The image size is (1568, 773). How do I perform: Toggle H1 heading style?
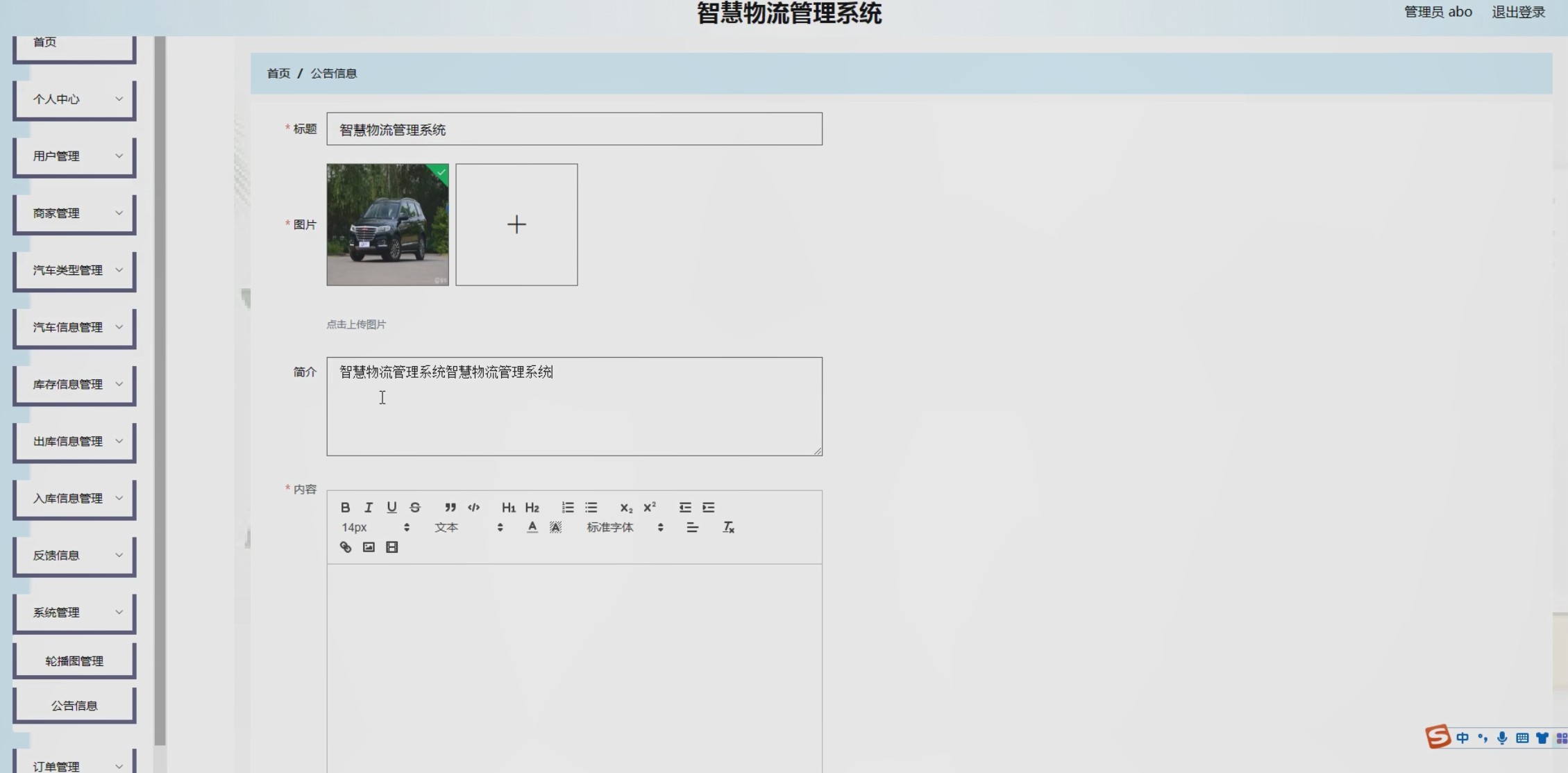tap(508, 508)
